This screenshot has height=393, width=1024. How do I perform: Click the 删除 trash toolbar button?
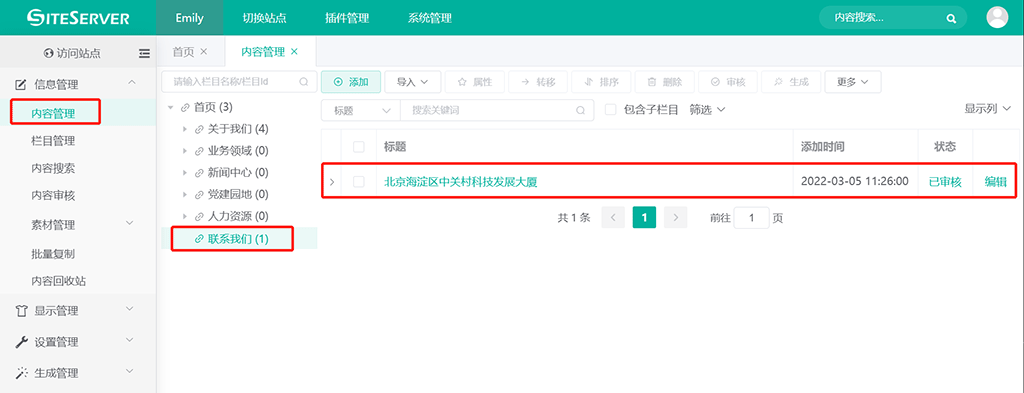tap(665, 82)
